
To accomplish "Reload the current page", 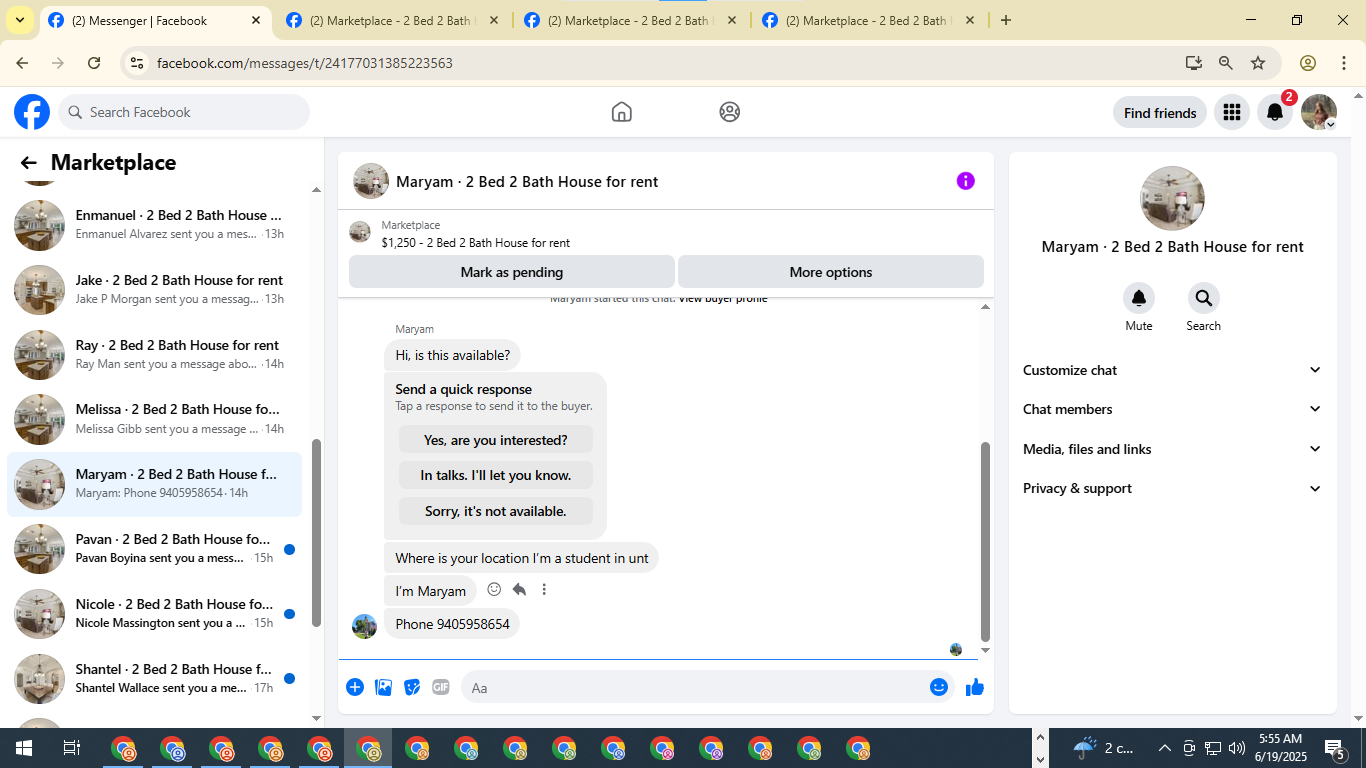I will (x=94, y=63).
